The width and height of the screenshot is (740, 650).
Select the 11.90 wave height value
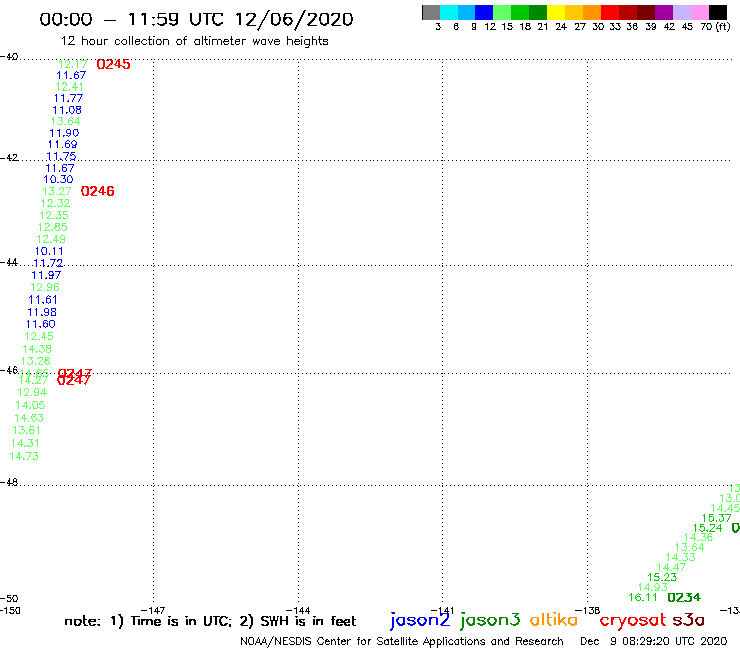tap(64, 133)
